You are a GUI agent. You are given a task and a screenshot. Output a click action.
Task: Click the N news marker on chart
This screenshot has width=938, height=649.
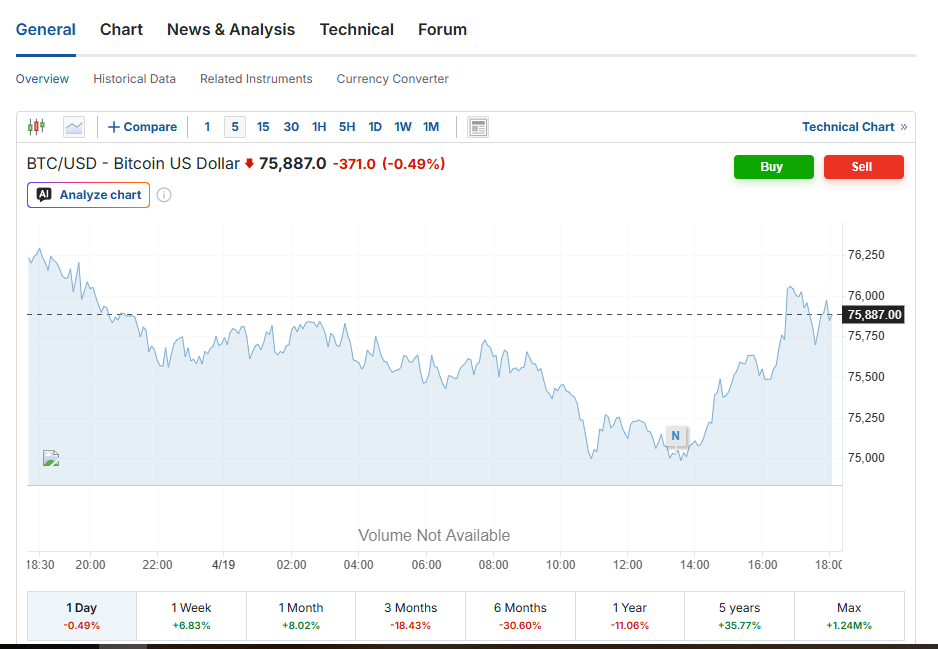point(675,436)
